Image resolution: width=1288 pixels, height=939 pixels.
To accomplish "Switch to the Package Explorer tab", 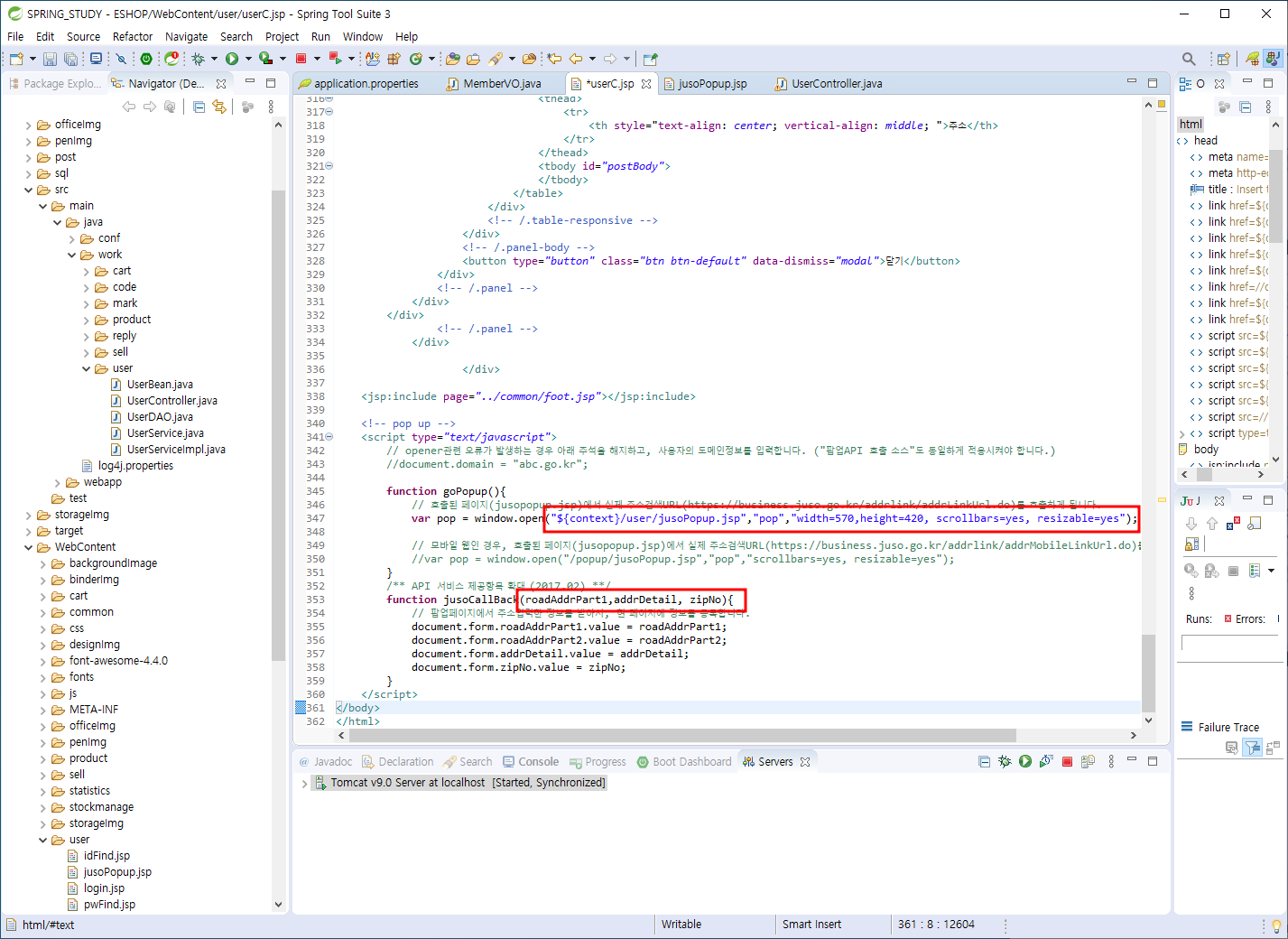I will (x=54, y=83).
